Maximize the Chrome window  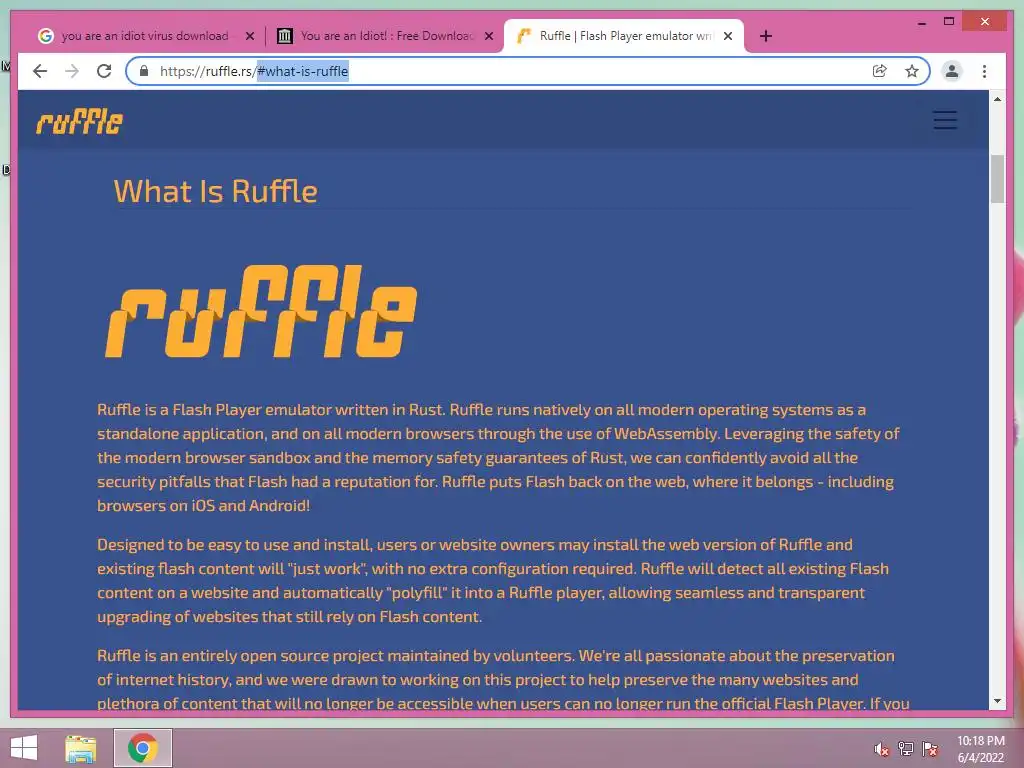tap(949, 22)
